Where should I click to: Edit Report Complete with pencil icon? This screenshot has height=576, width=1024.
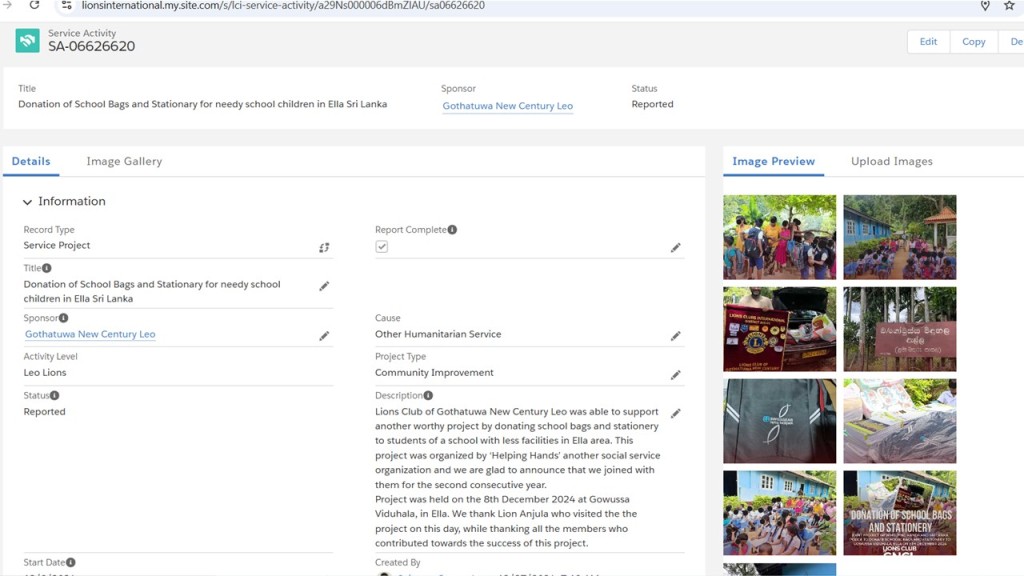(x=675, y=248)
